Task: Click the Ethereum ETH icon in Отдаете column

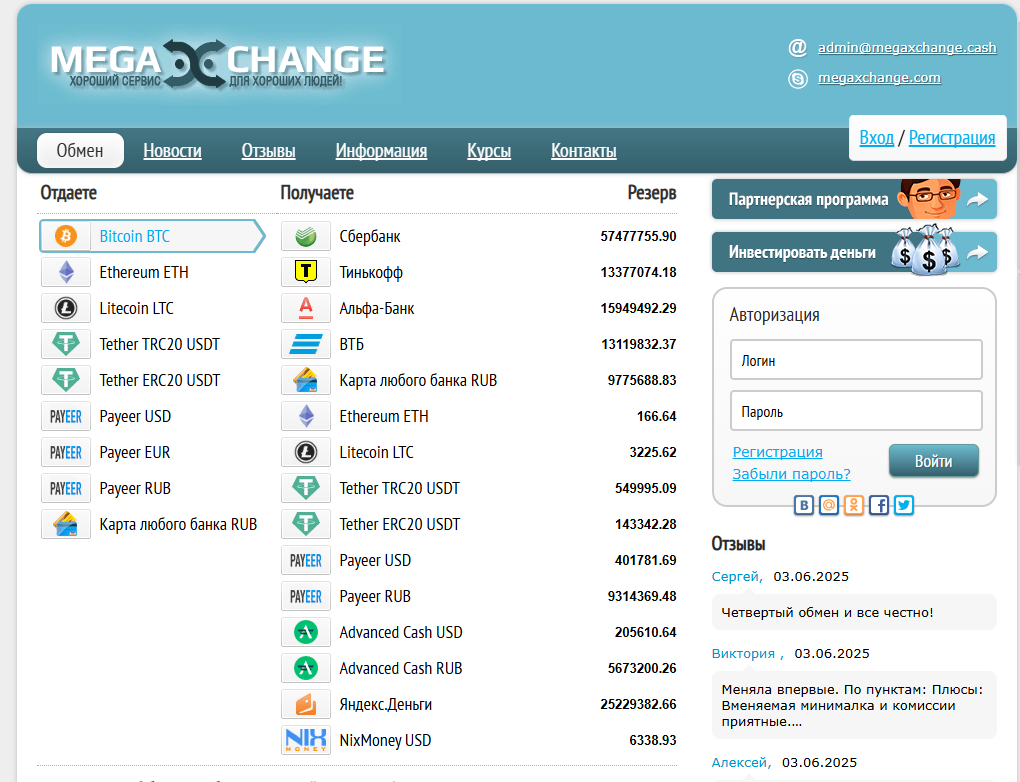Action: coord(66,272)
